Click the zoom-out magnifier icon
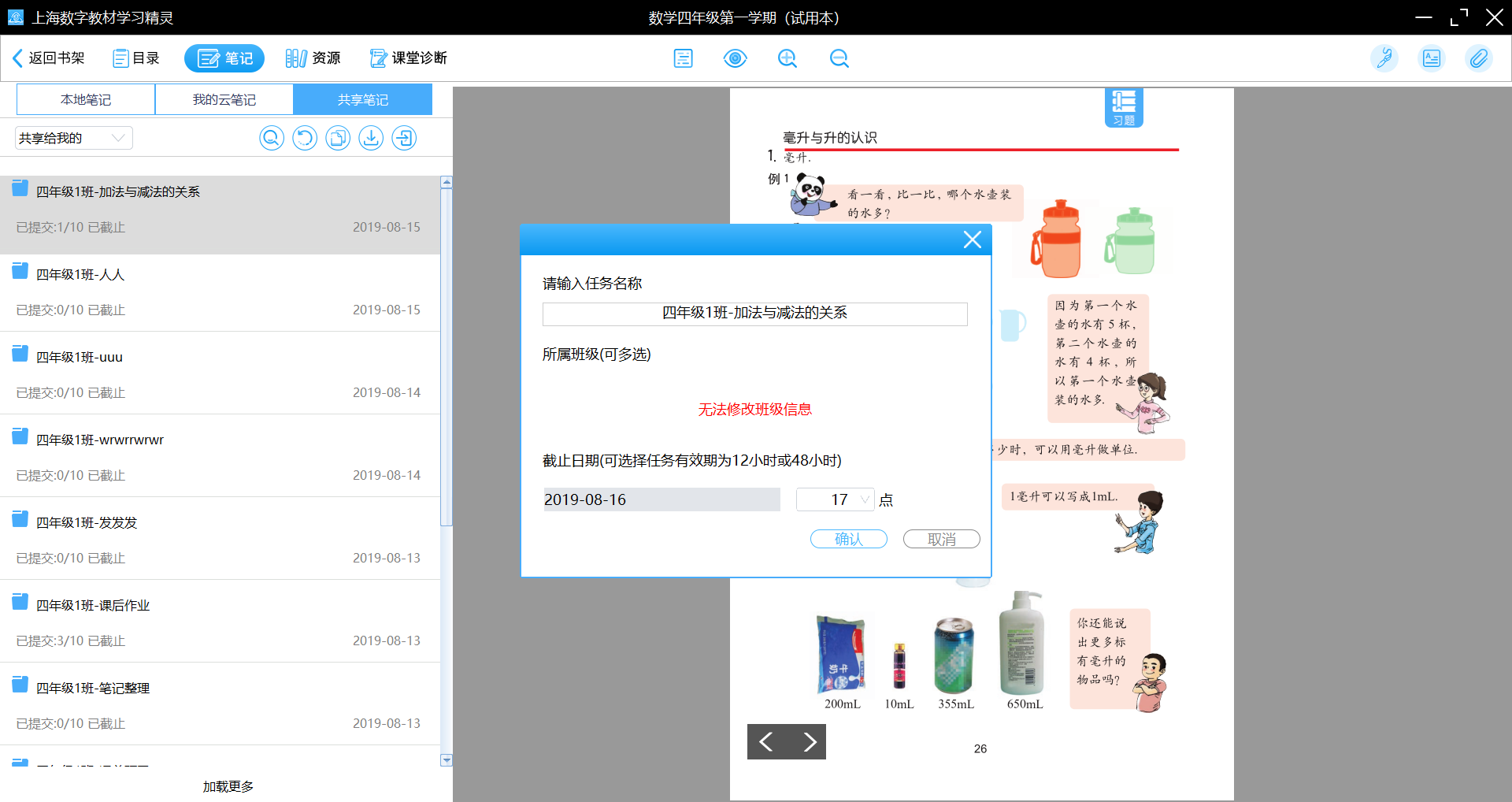1512x802 pixels. 839,58
